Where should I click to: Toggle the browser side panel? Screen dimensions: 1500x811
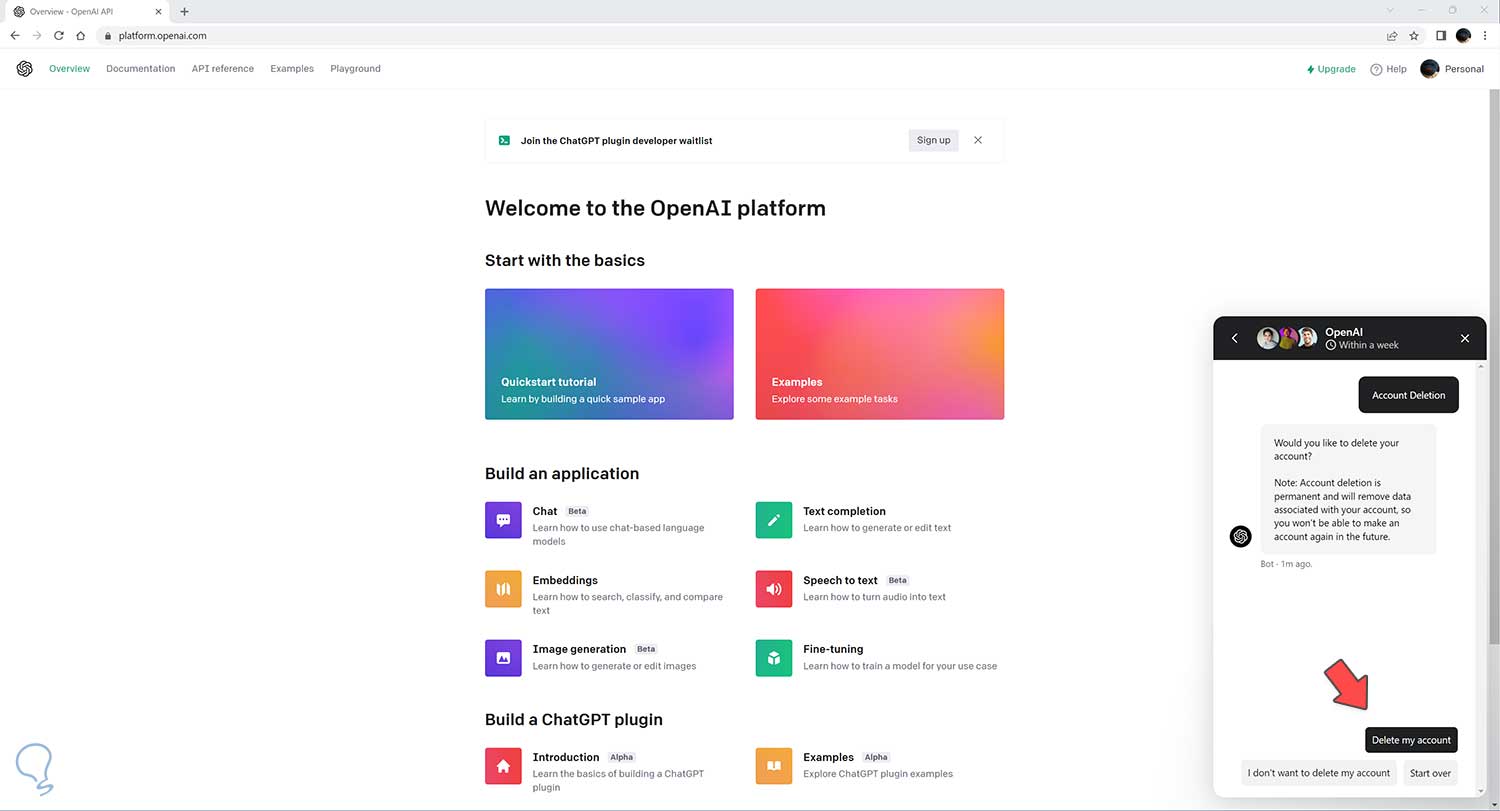pos(1441,35)
